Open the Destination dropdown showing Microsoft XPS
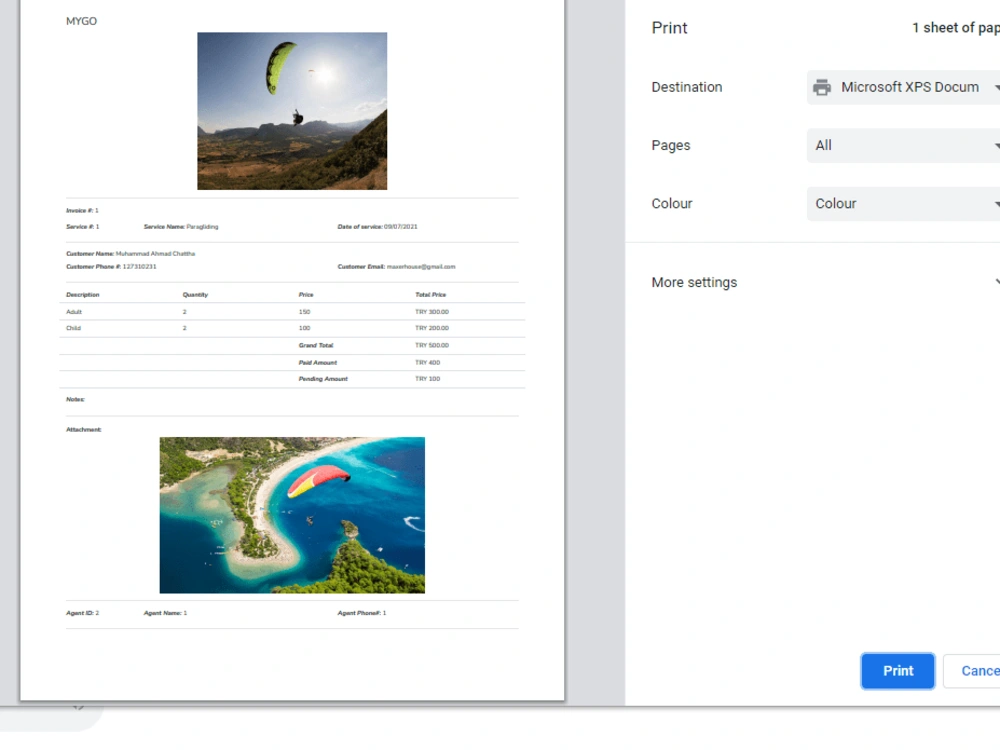 pyautogui.click(x=903, y=87)
